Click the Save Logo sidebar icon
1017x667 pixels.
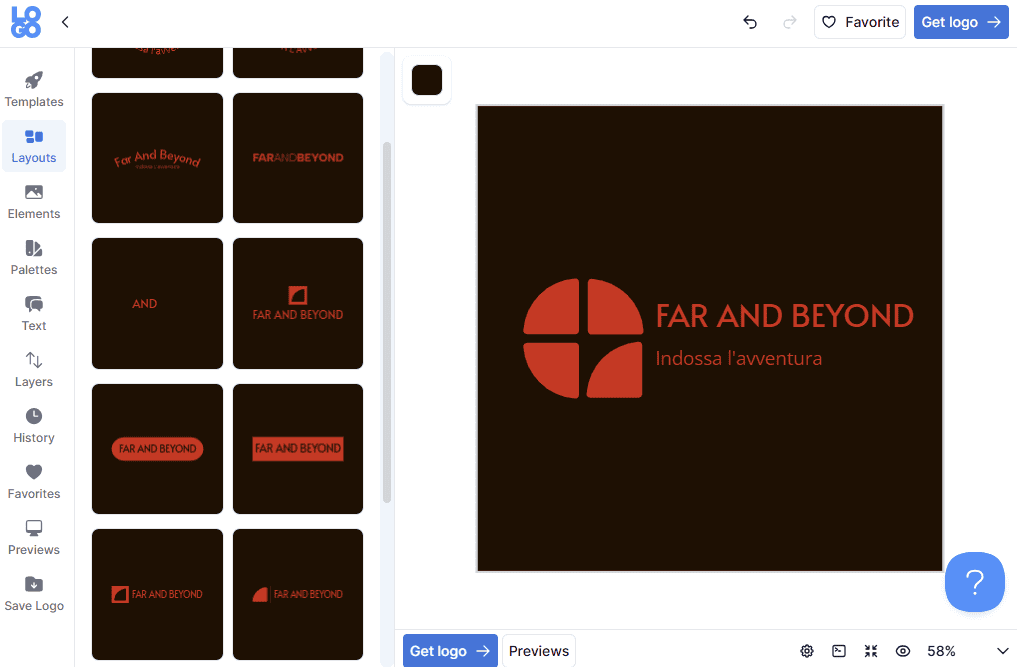pyautogui.click(x=34, y=594)
